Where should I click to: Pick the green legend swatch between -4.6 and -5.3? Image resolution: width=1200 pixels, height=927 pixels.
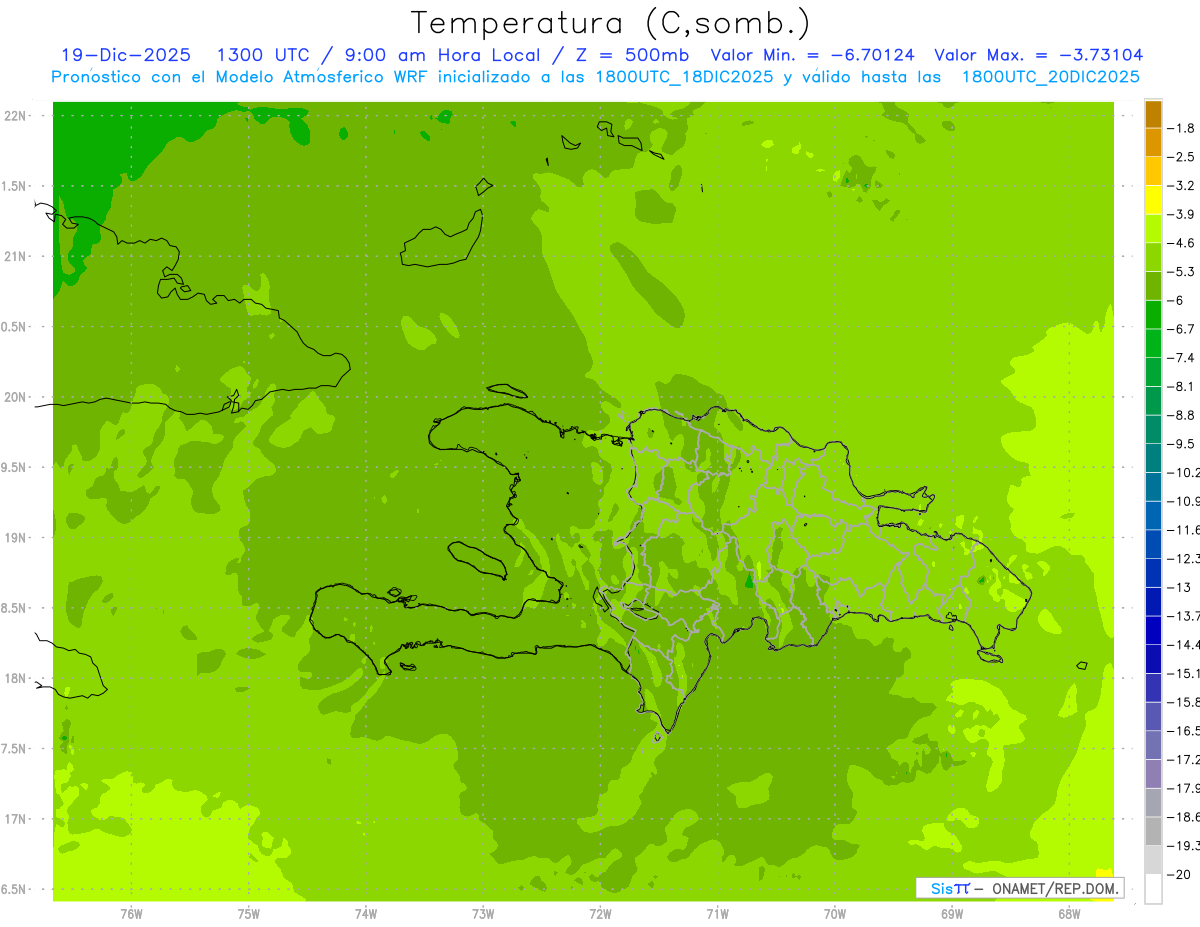click(x=1153, y=257)
